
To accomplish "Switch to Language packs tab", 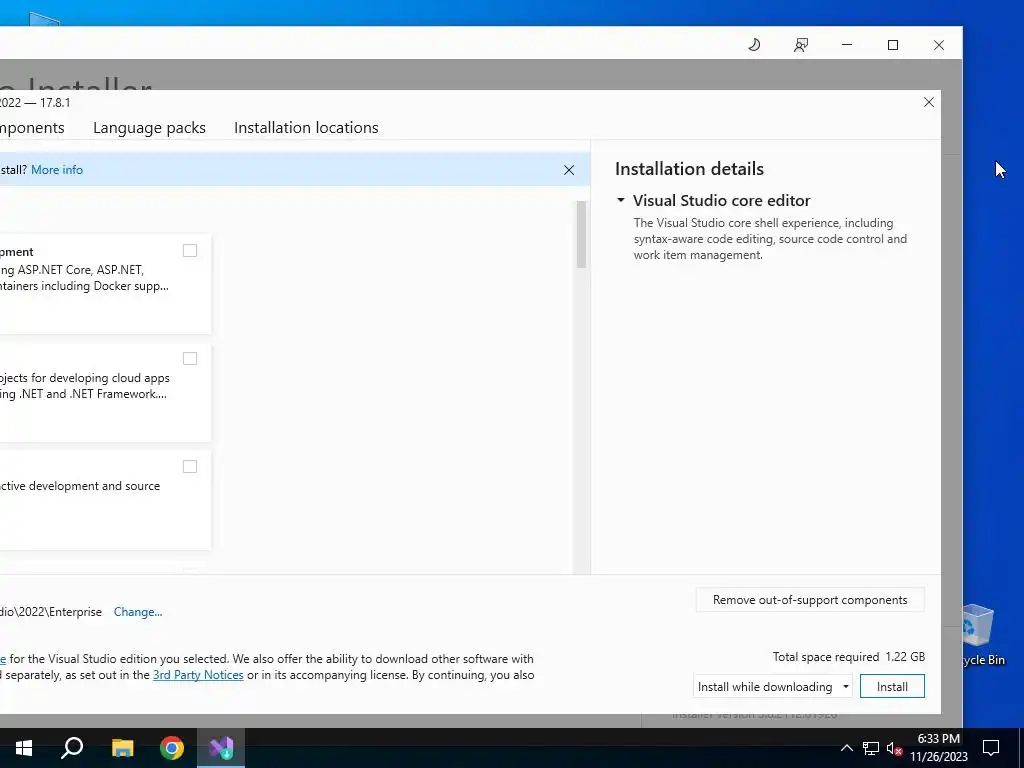I will tap(149, 127).
